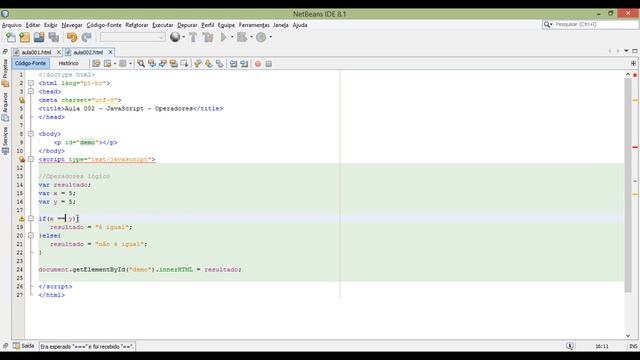Click the error hint icon on line 11
This screenshot has height=360, width=640.
22,160
